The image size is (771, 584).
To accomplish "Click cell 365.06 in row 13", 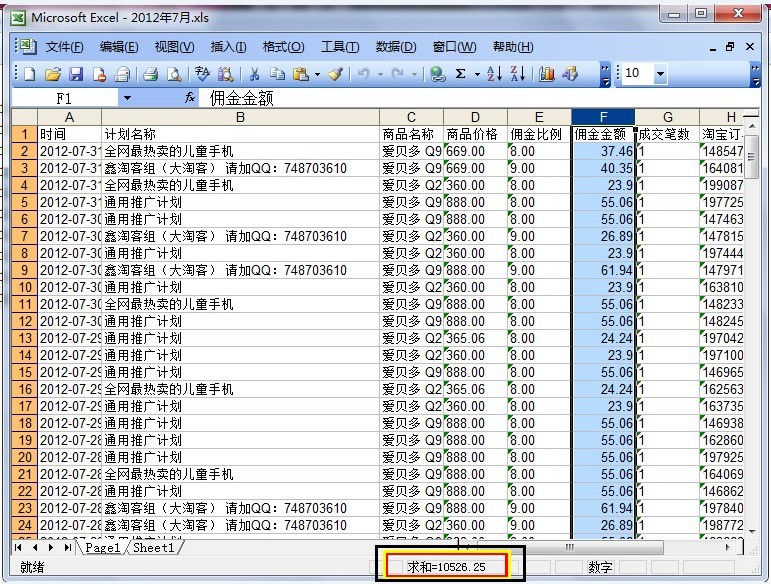I will pyautogui.click(x=475, y=338).
